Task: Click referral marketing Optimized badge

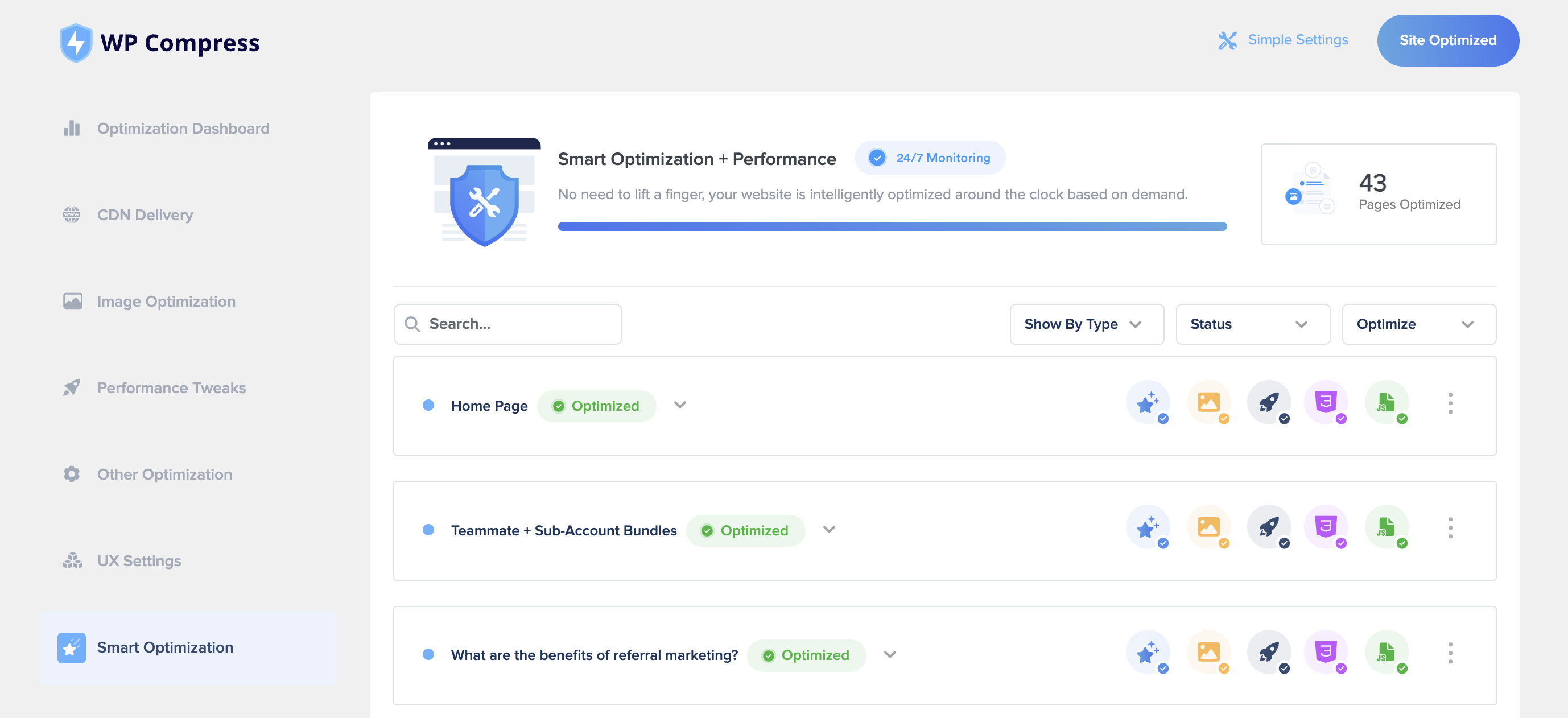Action: point(807,656)
